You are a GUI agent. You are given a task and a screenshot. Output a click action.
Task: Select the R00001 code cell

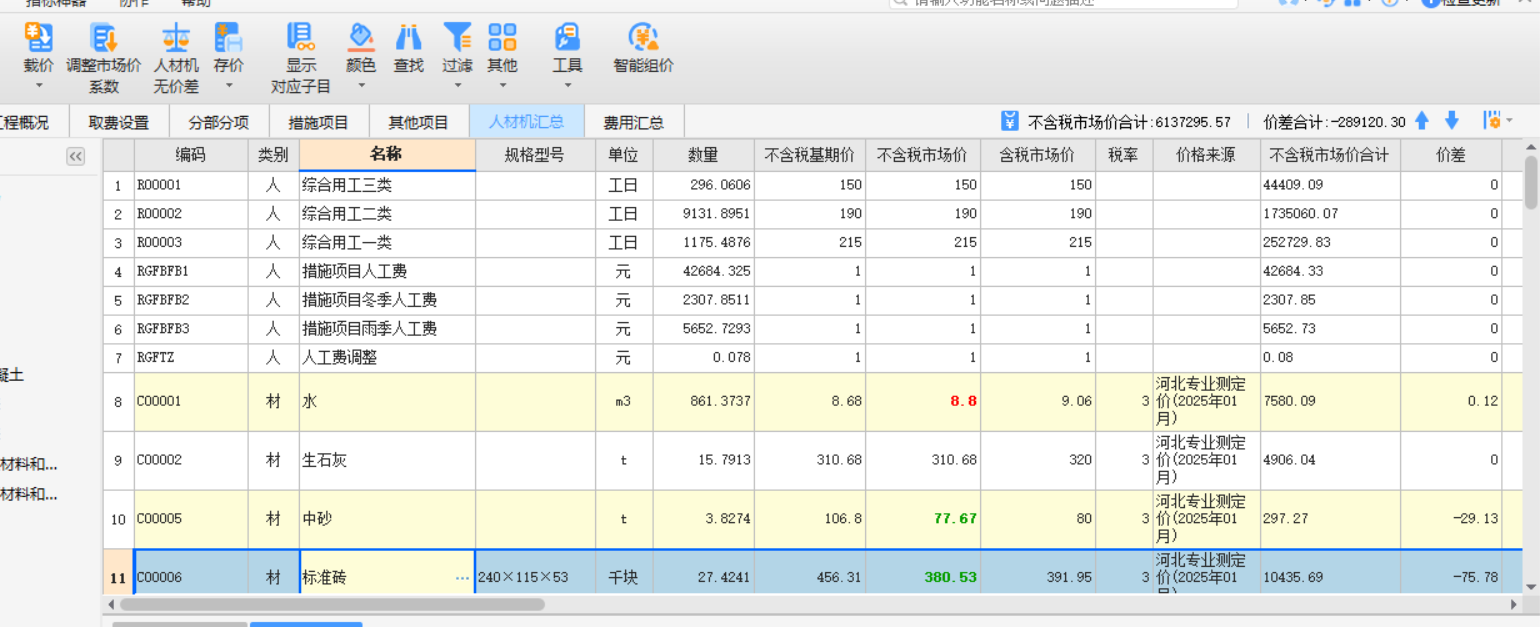(191, 185)
